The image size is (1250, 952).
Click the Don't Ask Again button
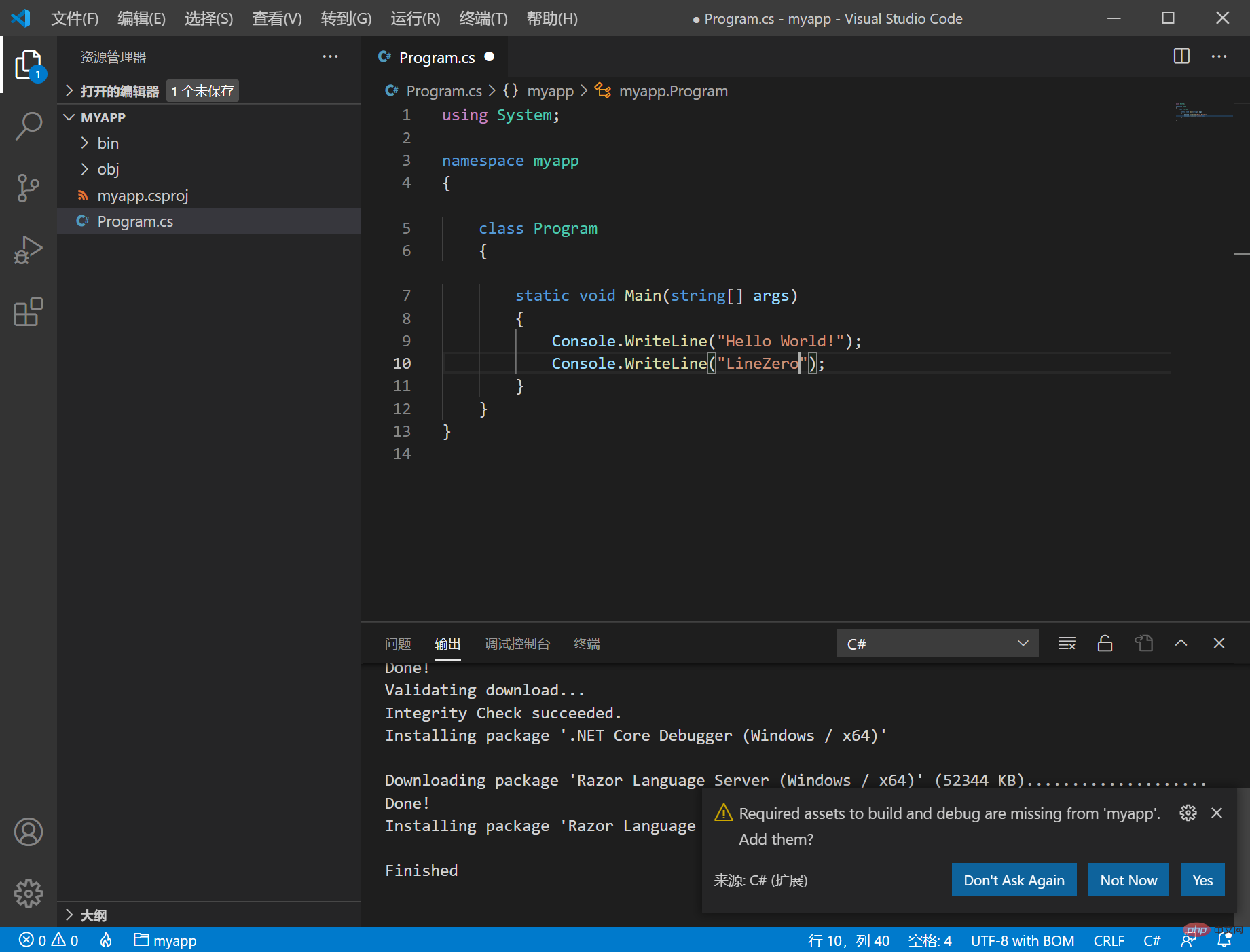coord(1014,879)
